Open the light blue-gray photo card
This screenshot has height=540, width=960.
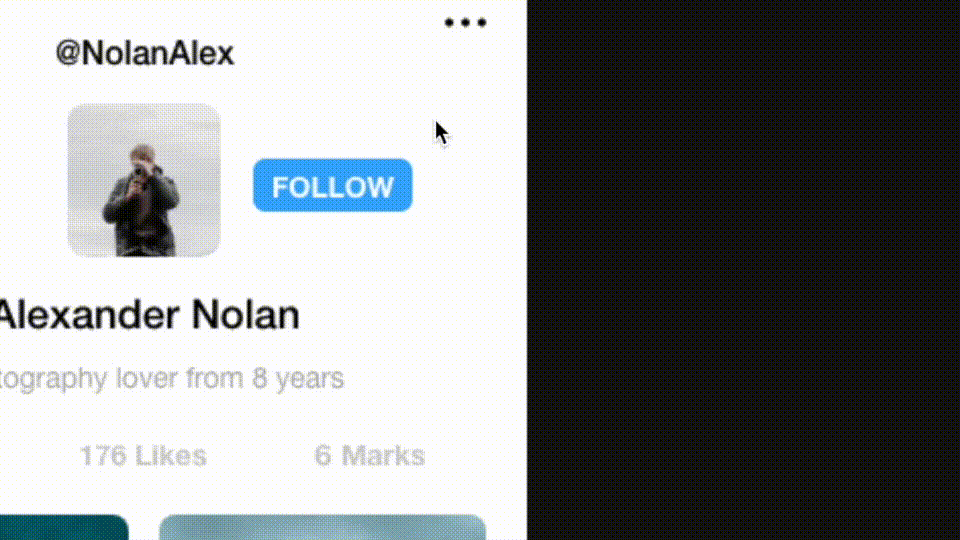coord(323,527)
